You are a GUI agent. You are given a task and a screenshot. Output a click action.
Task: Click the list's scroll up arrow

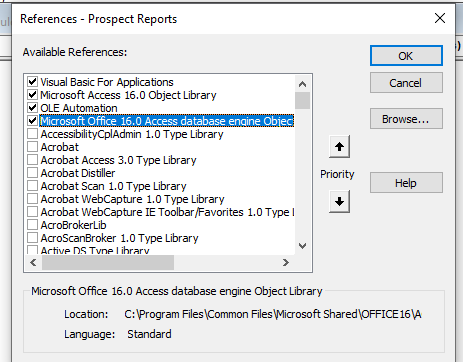point(302,84)
